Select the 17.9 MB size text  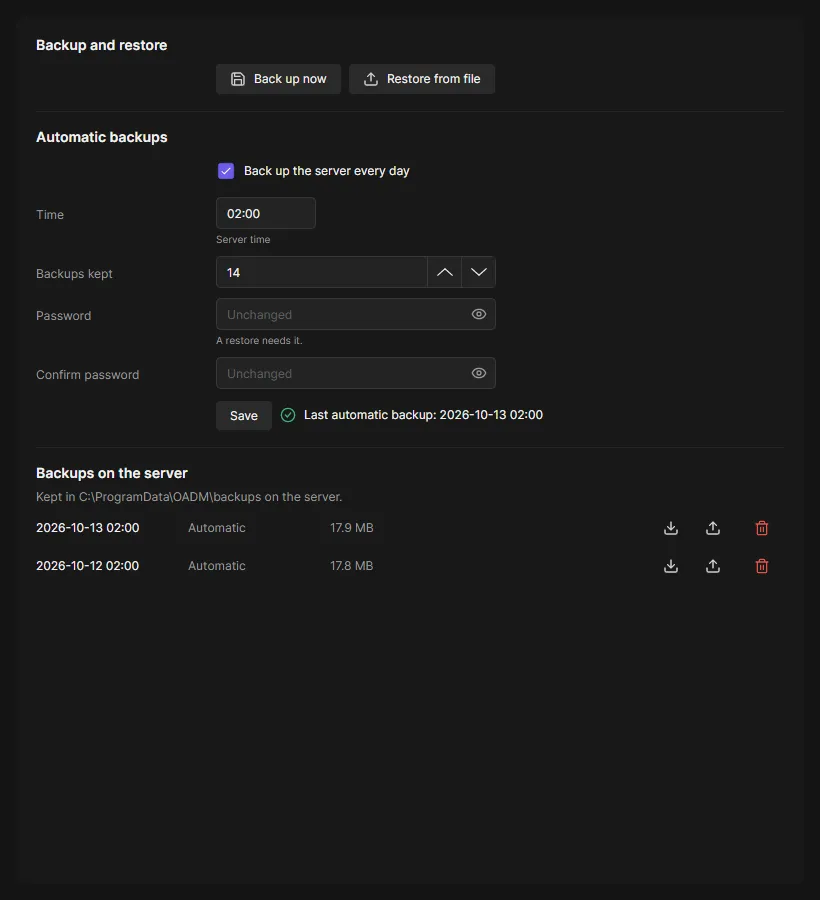point(352,528)
